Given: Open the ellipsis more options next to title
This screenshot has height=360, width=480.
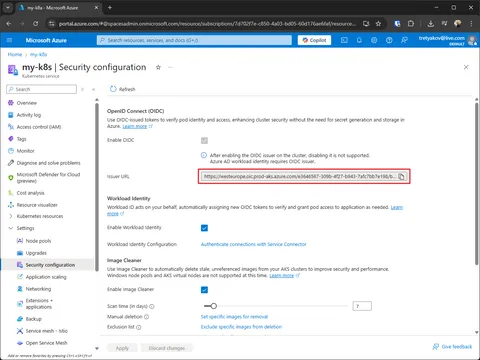Looking at the screenshot, I should [x=170, y=67].
